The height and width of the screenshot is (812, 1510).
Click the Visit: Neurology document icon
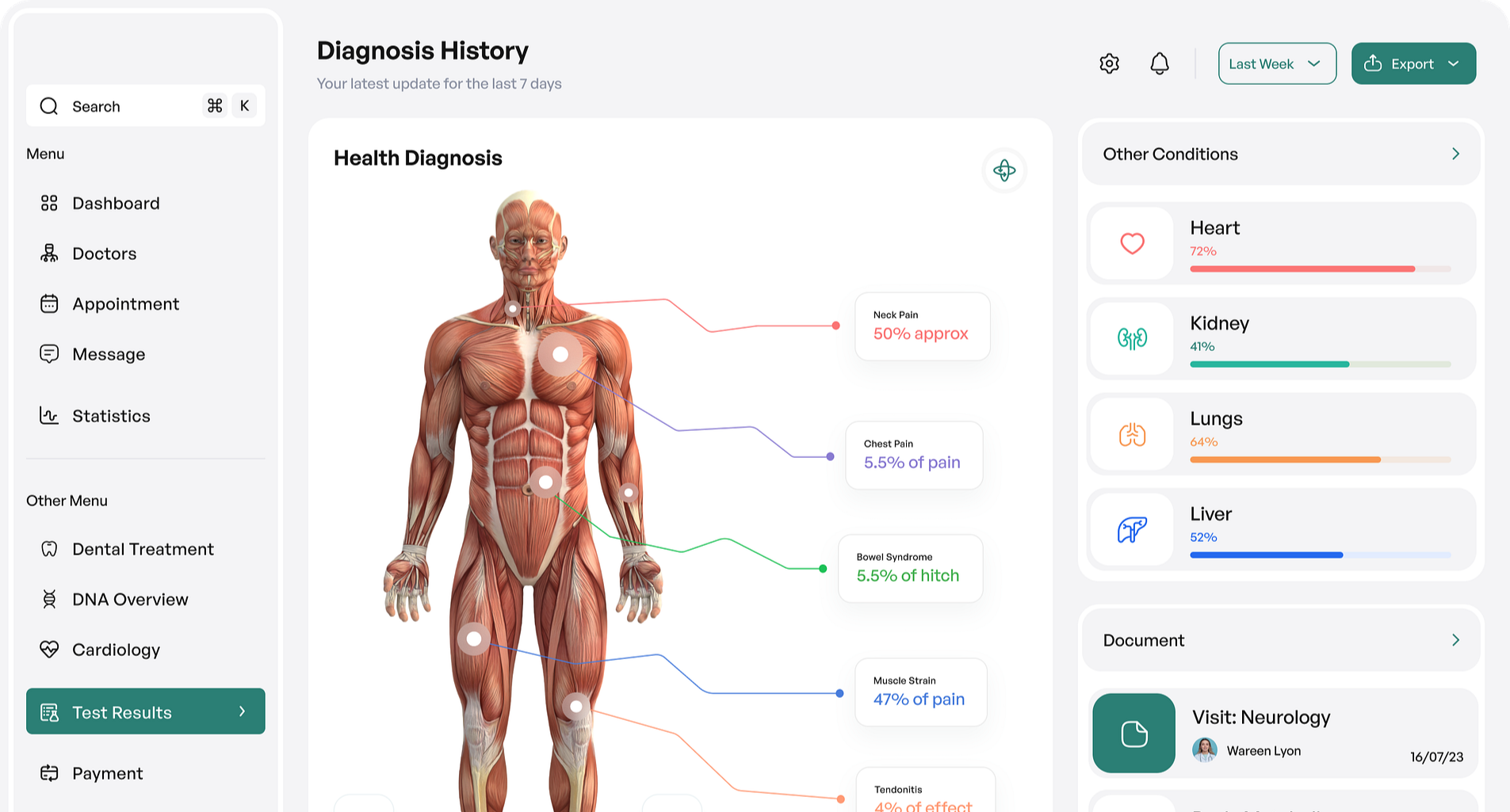1133,733
